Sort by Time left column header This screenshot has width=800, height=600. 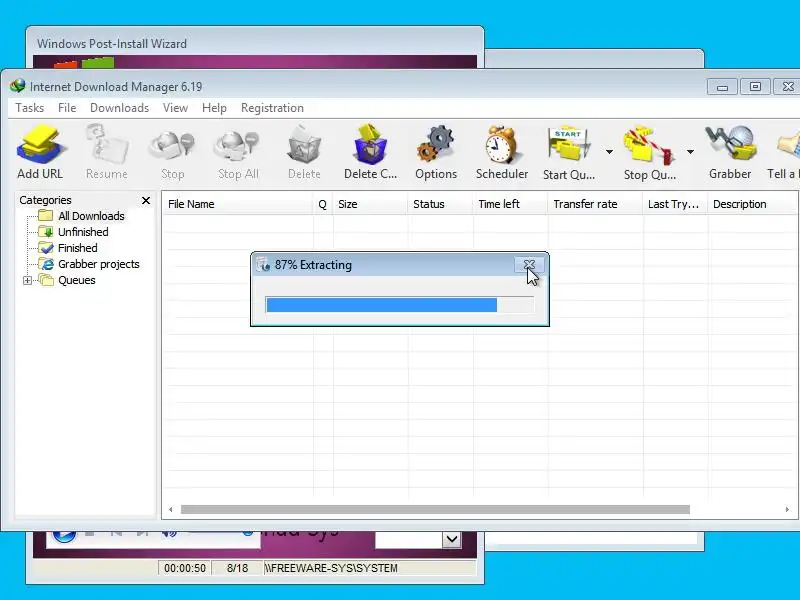coord(510,204)
